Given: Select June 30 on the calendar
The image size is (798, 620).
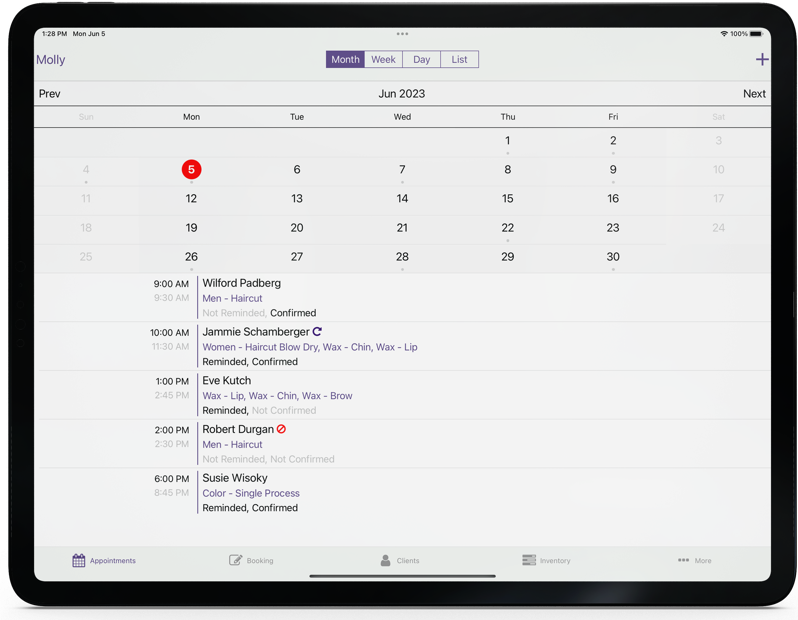Looking at the screenshot, I should 613,257.
